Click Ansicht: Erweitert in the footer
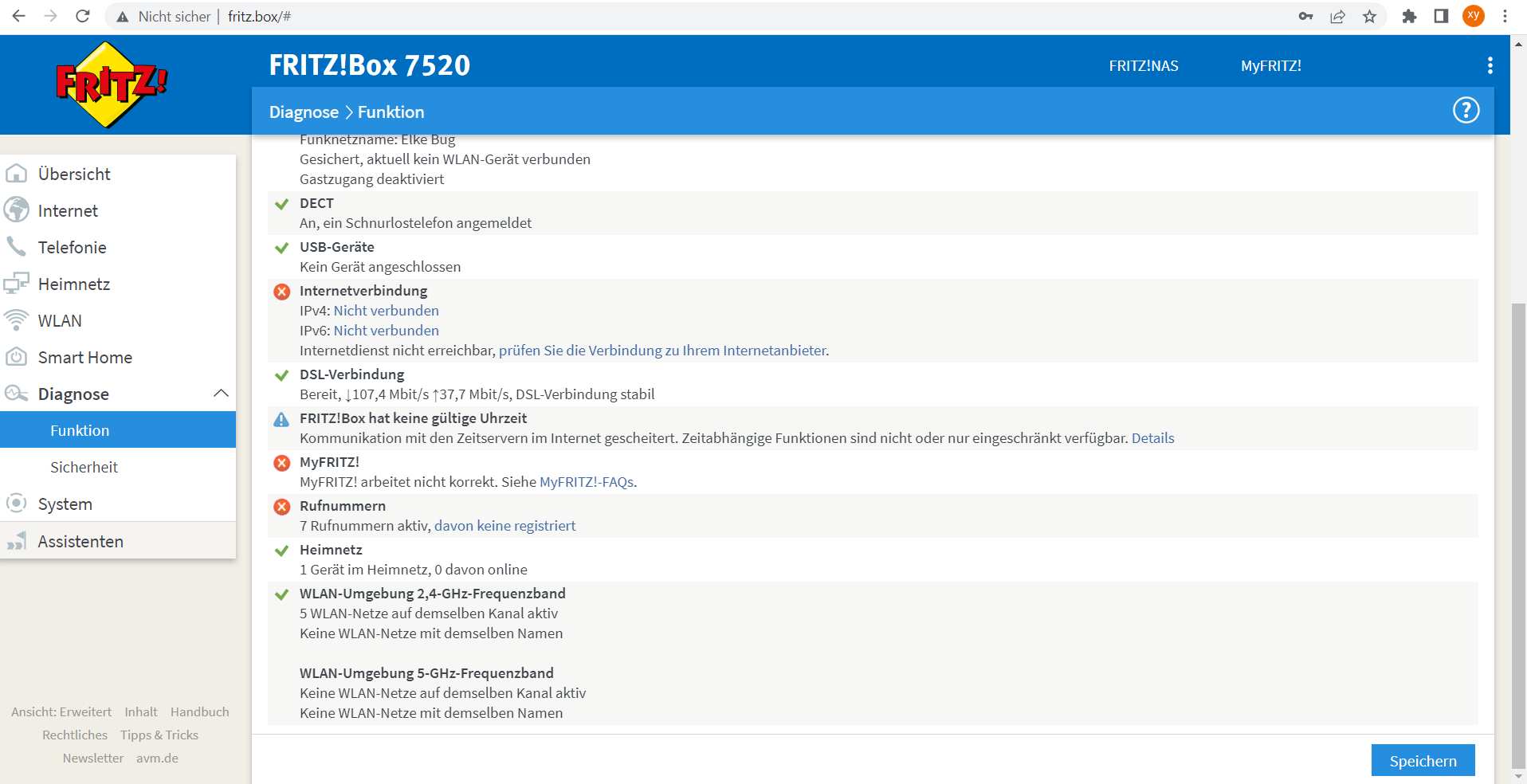The width and height of the screenshot is (1527, 784). (61, 711)
